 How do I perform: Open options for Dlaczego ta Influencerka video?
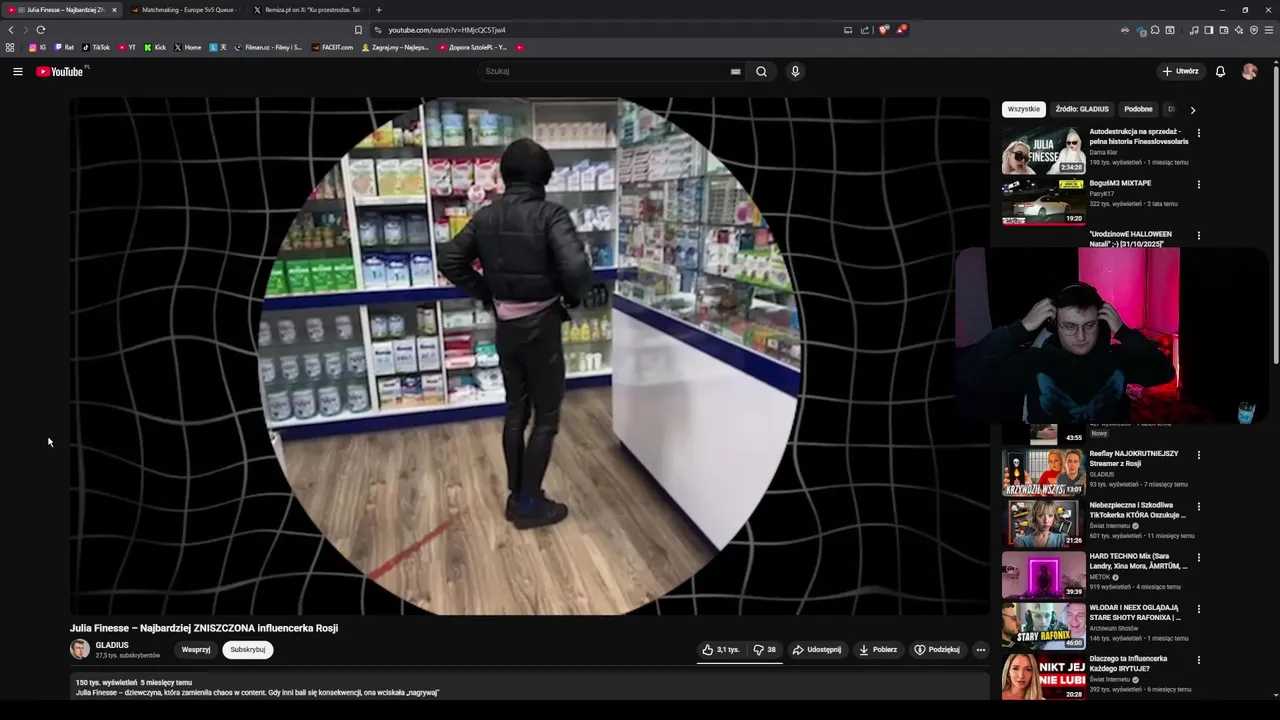[x=1198, y=660]
